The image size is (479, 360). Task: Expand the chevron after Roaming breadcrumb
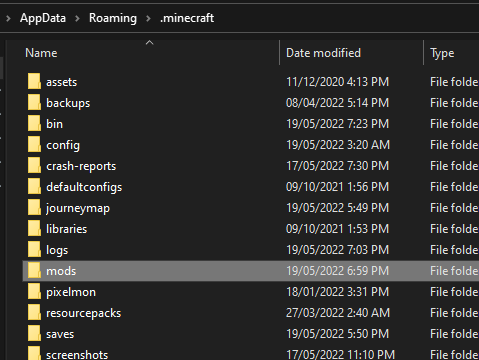tap(148, 18)
